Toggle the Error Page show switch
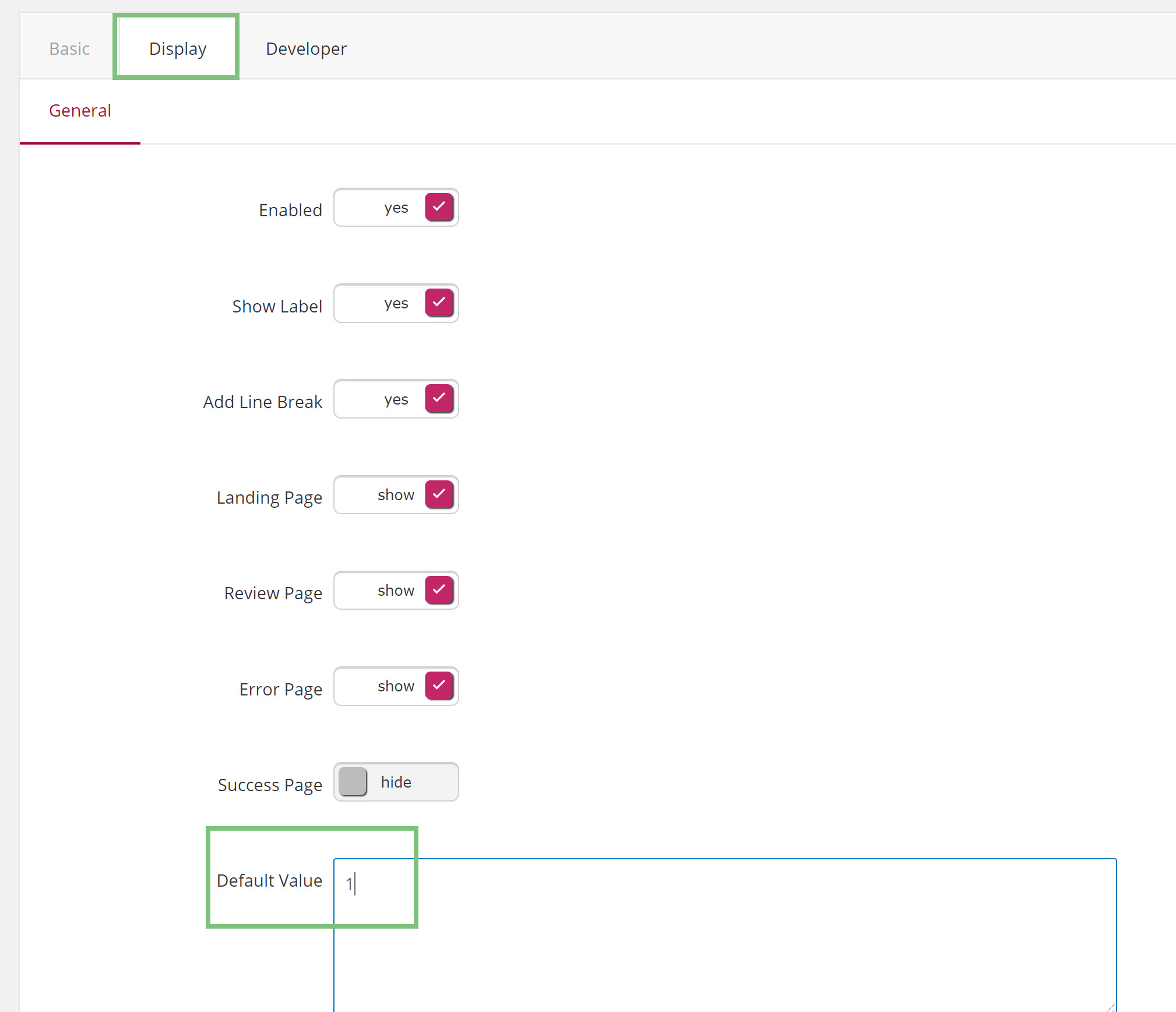The height and width of the screenshot is (1012, 1176). pos(396,686)
